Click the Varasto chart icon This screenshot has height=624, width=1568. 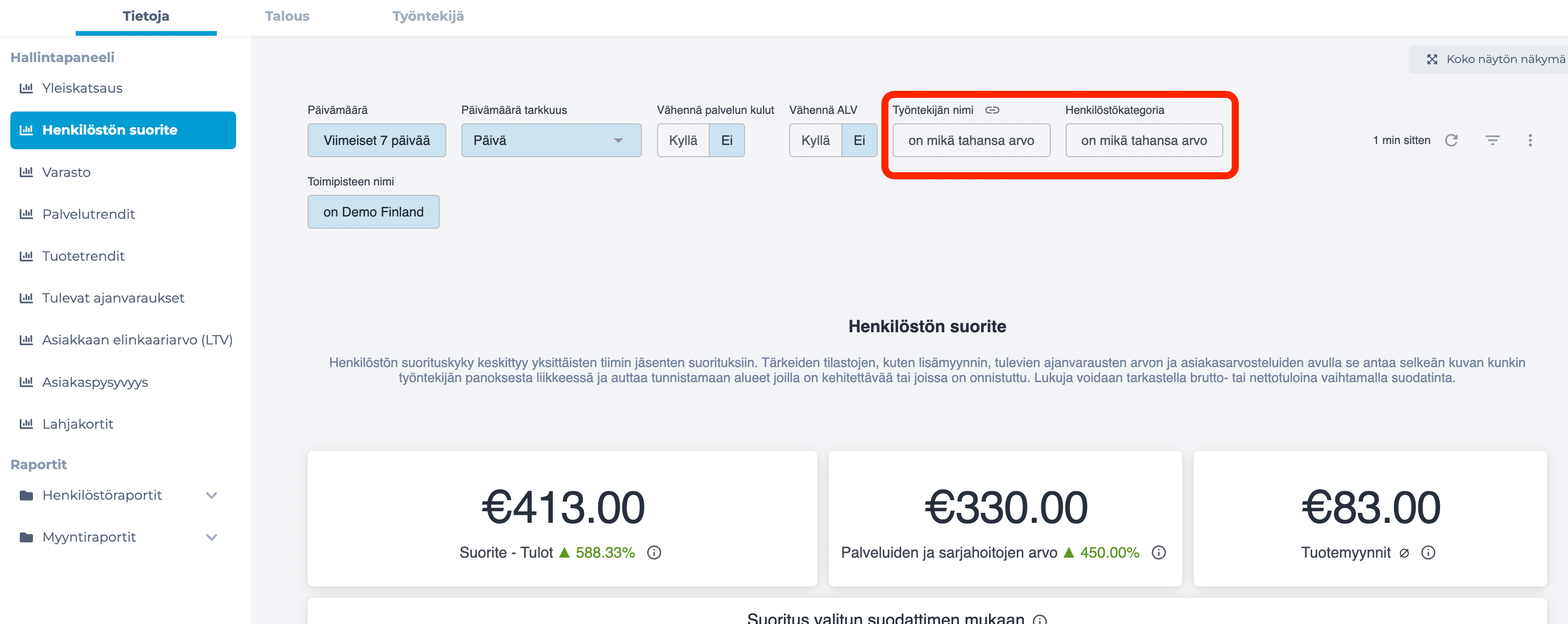point(26,172)
